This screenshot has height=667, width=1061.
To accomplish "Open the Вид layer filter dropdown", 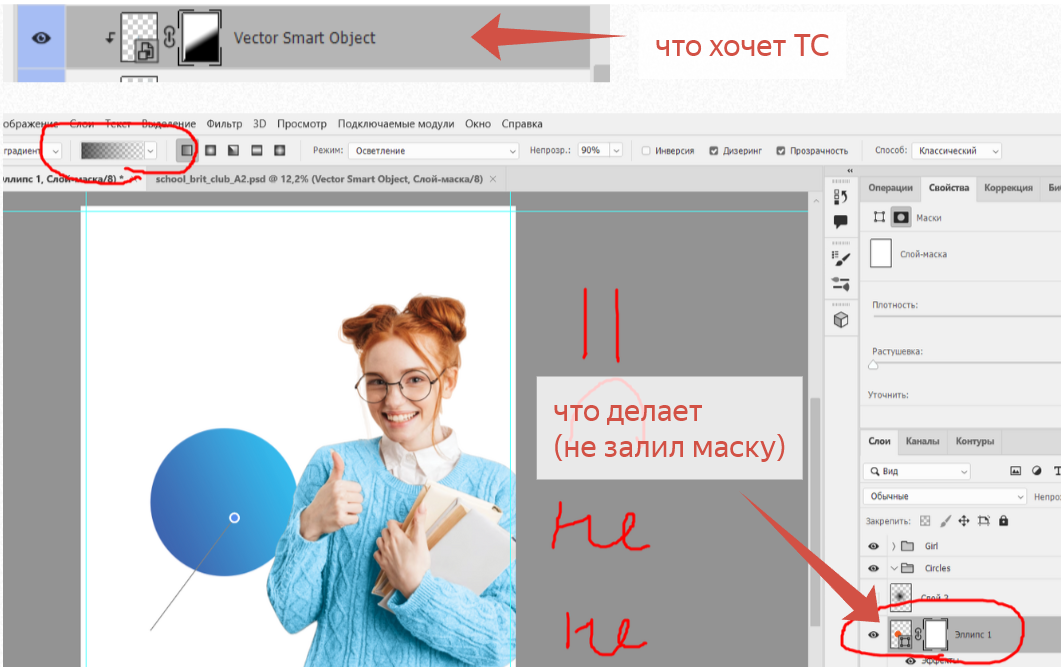I will 917,471.
